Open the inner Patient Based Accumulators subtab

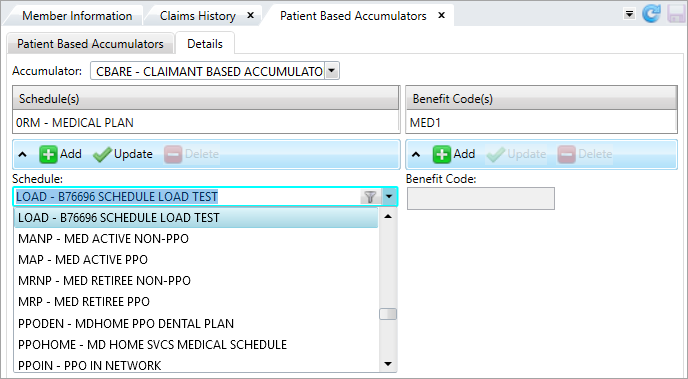point(90,44)
